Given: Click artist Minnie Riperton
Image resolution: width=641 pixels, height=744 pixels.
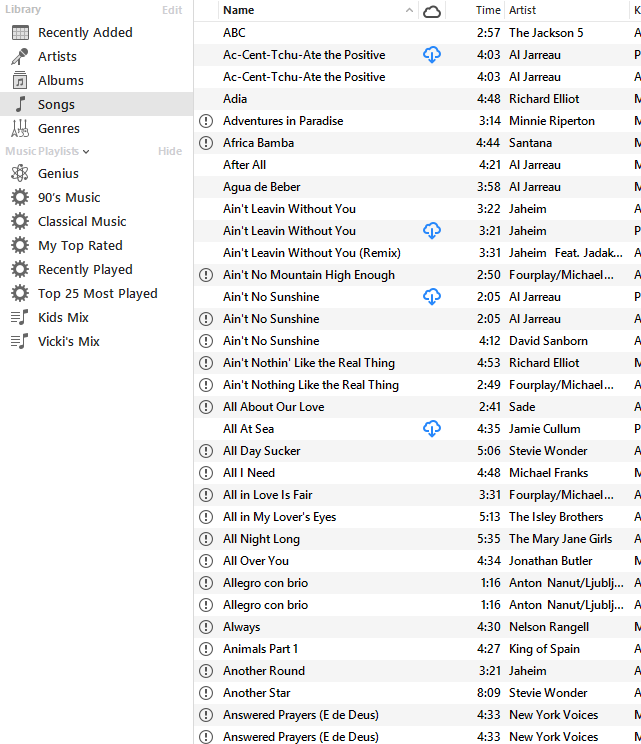Looking at the screenshot, I should point(552,121).
